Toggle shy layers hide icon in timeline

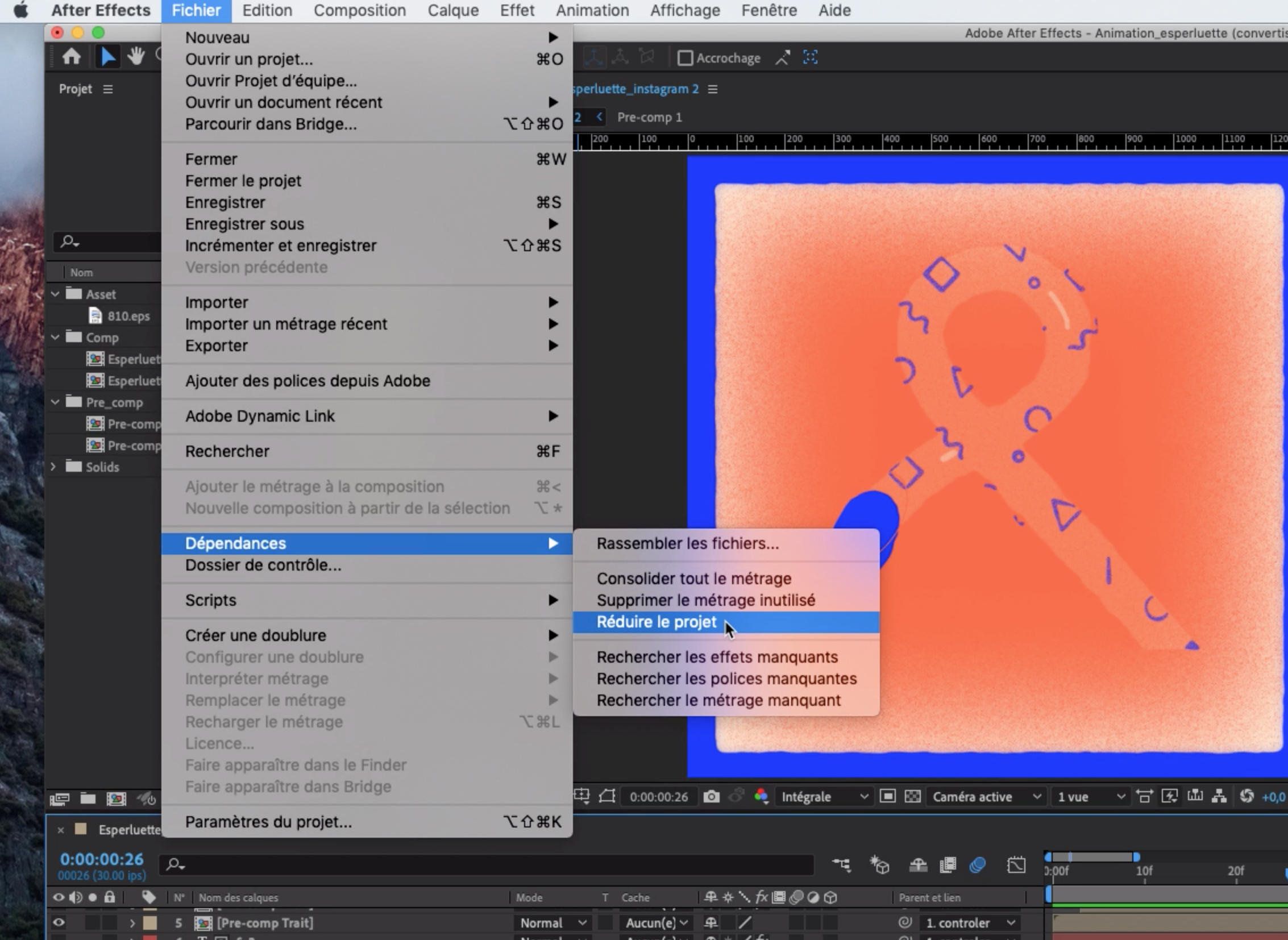(918, 866)
